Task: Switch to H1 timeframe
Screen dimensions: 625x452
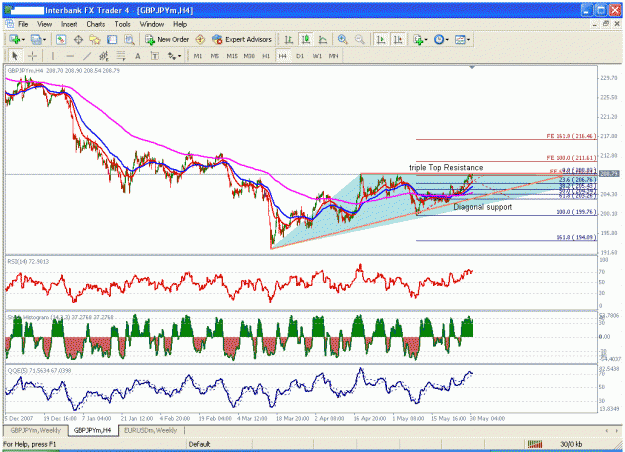Action: coord(266,56)
